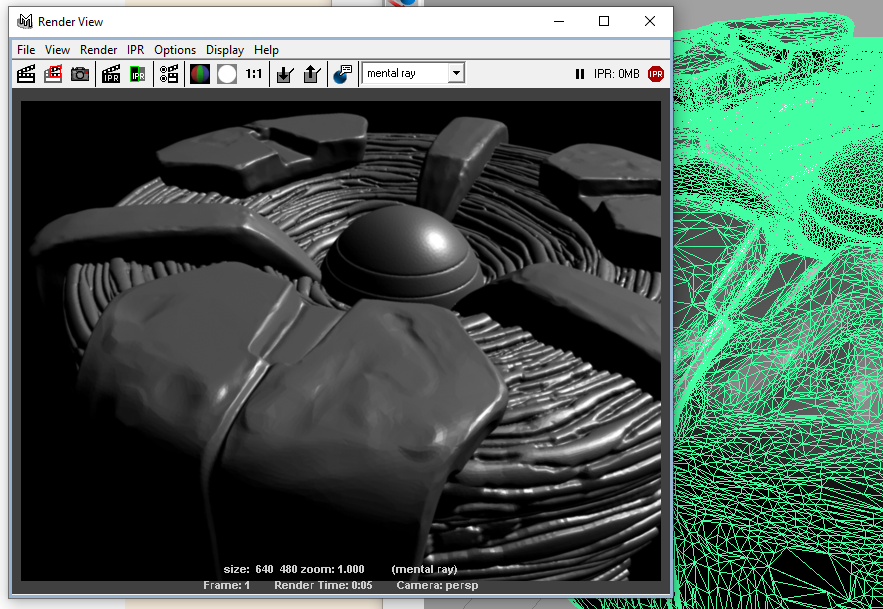Display the RGB channels
Viewport: 883px width, 609px height.
pos(199,73)
